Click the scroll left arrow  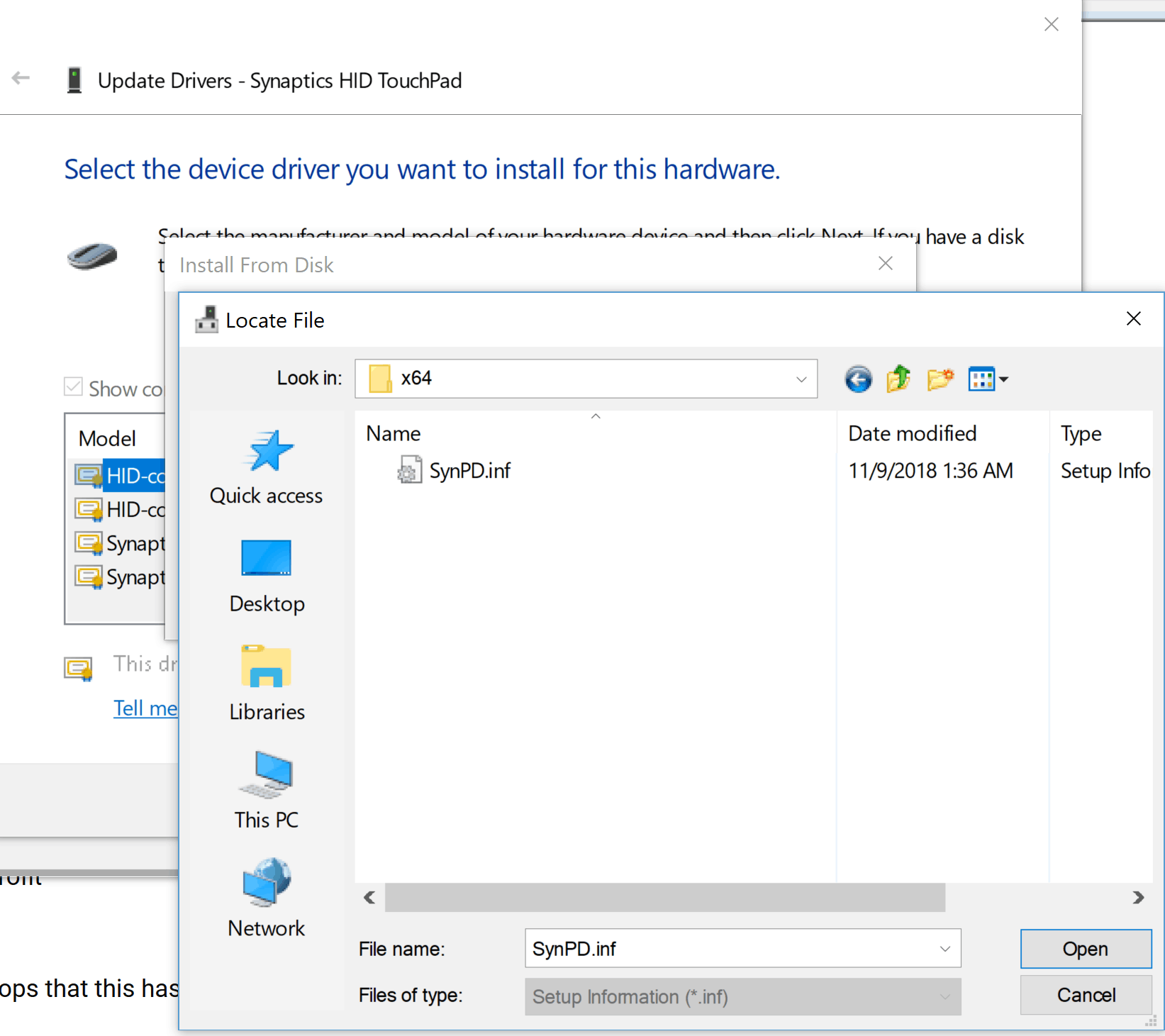tap(369, 898)
